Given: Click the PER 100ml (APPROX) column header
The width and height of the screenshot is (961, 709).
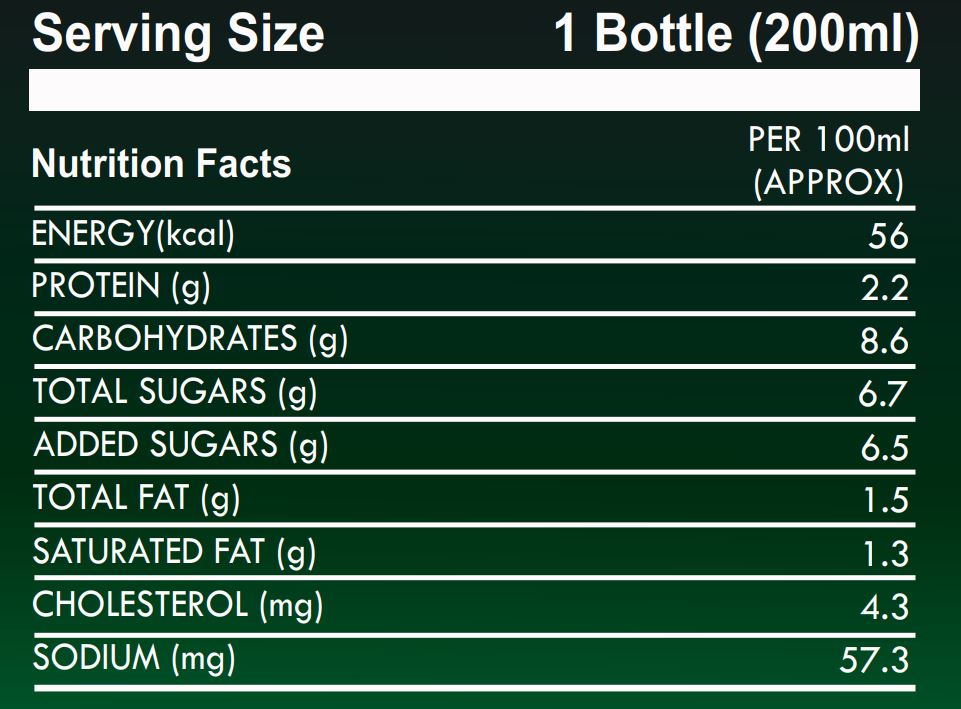Looking at the screenshot, I should [829, 161].
